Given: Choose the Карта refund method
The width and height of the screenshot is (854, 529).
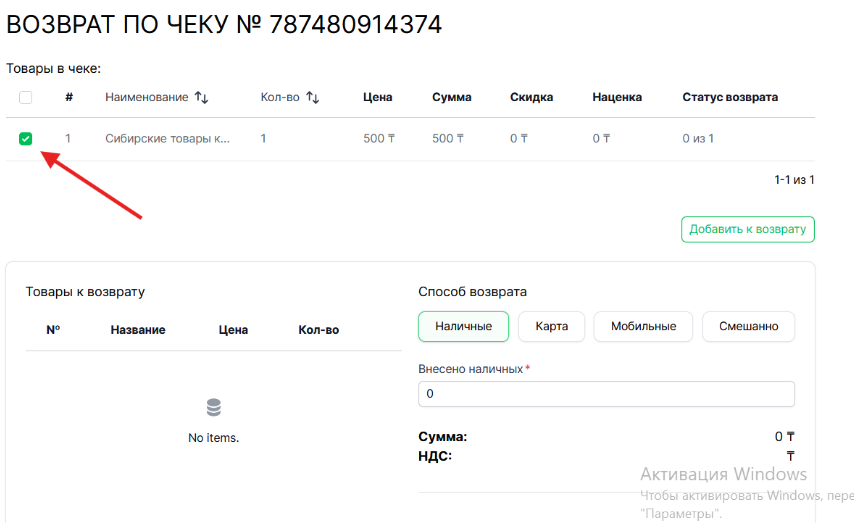Looking at the screenshot, I should pos(551,326).
